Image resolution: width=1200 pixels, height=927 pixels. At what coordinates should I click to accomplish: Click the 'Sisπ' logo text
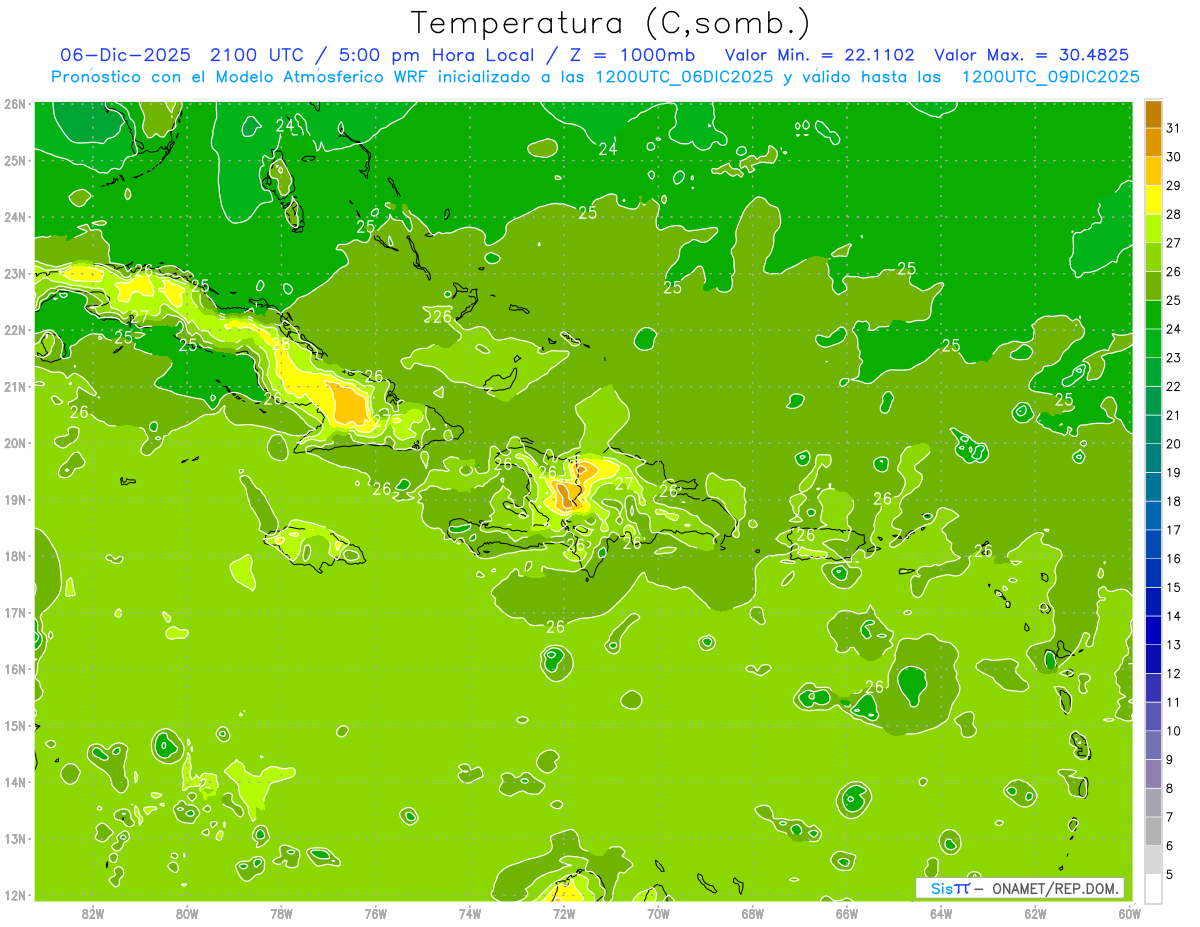pyautogui.click(x=950, y=888)
